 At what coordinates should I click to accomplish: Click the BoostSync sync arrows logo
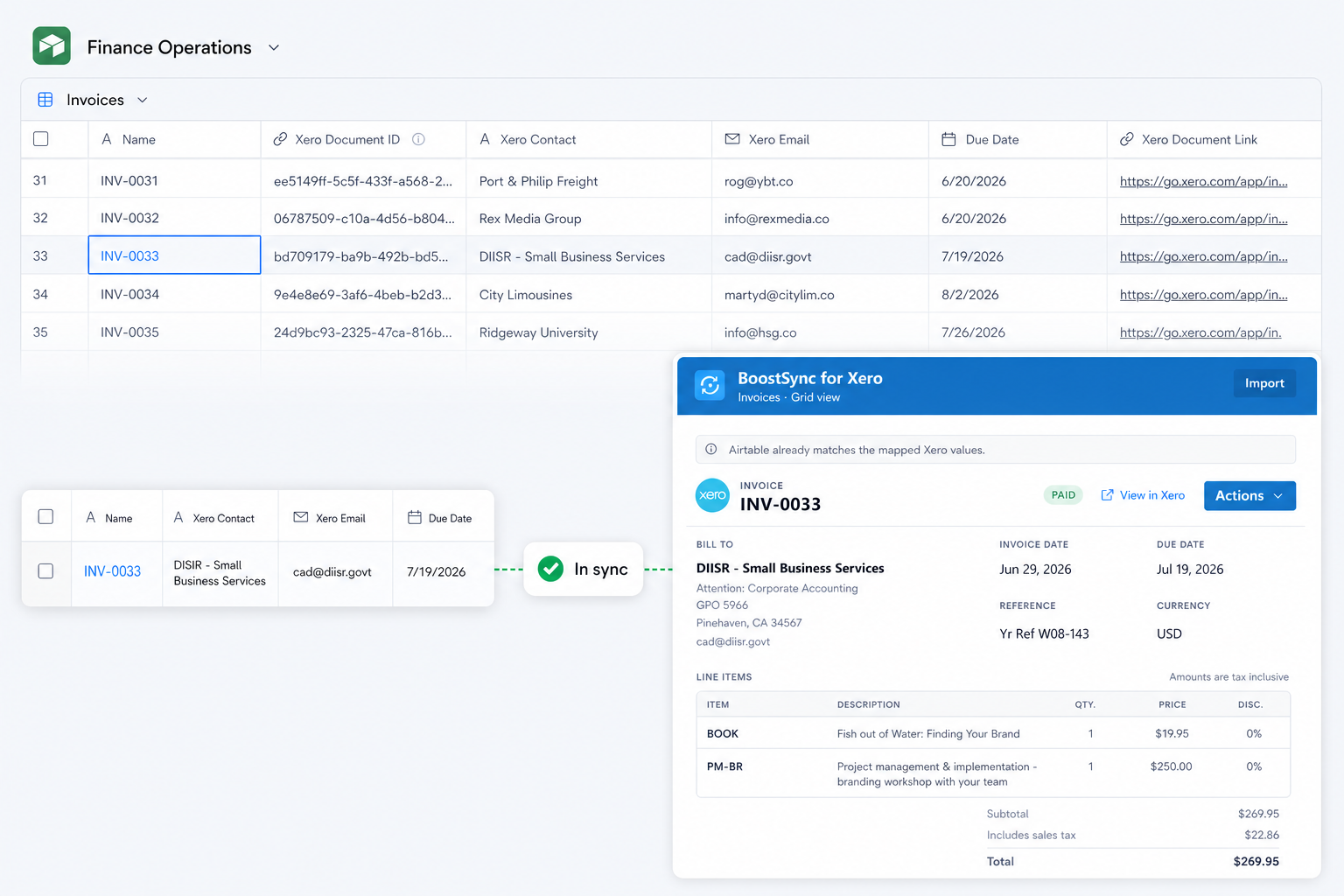(710, 385)
